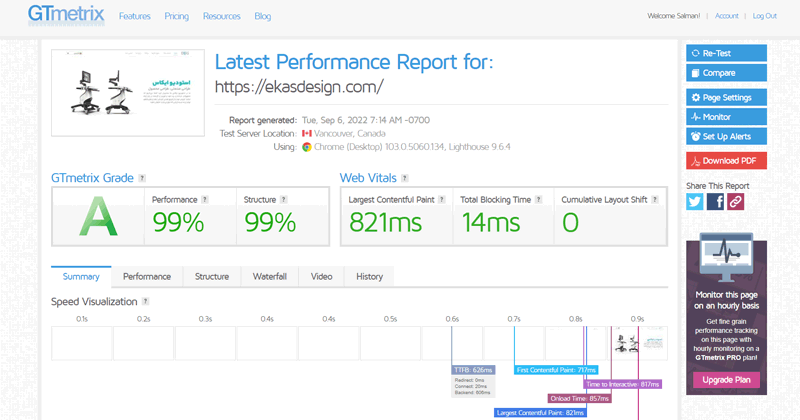
Task: Download the report as PDF
Action: click(726, 161)
